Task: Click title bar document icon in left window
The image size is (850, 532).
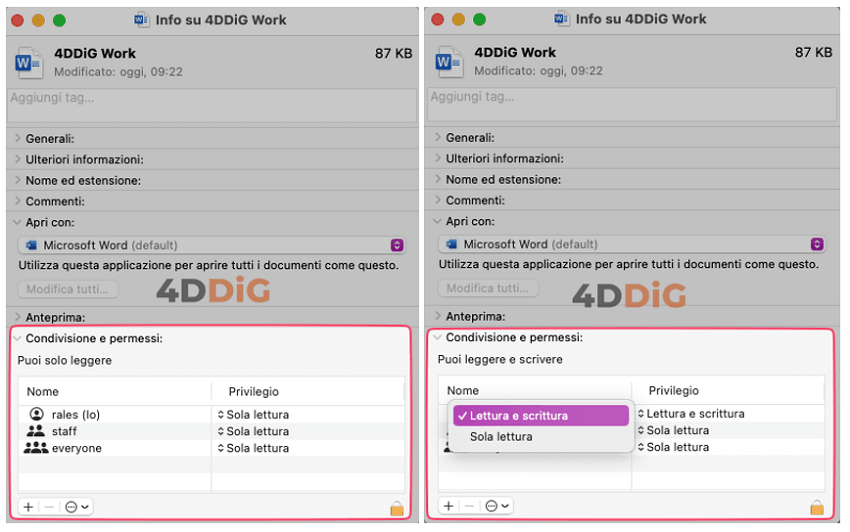Action: (x=141, y=20)
